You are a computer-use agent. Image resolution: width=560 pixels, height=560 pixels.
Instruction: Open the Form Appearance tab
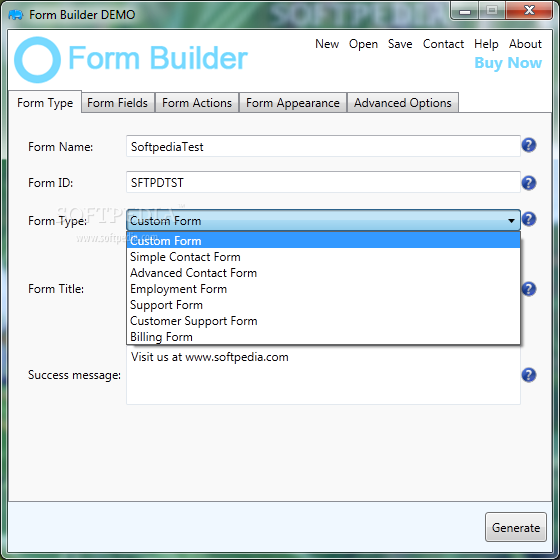(292, 103)
